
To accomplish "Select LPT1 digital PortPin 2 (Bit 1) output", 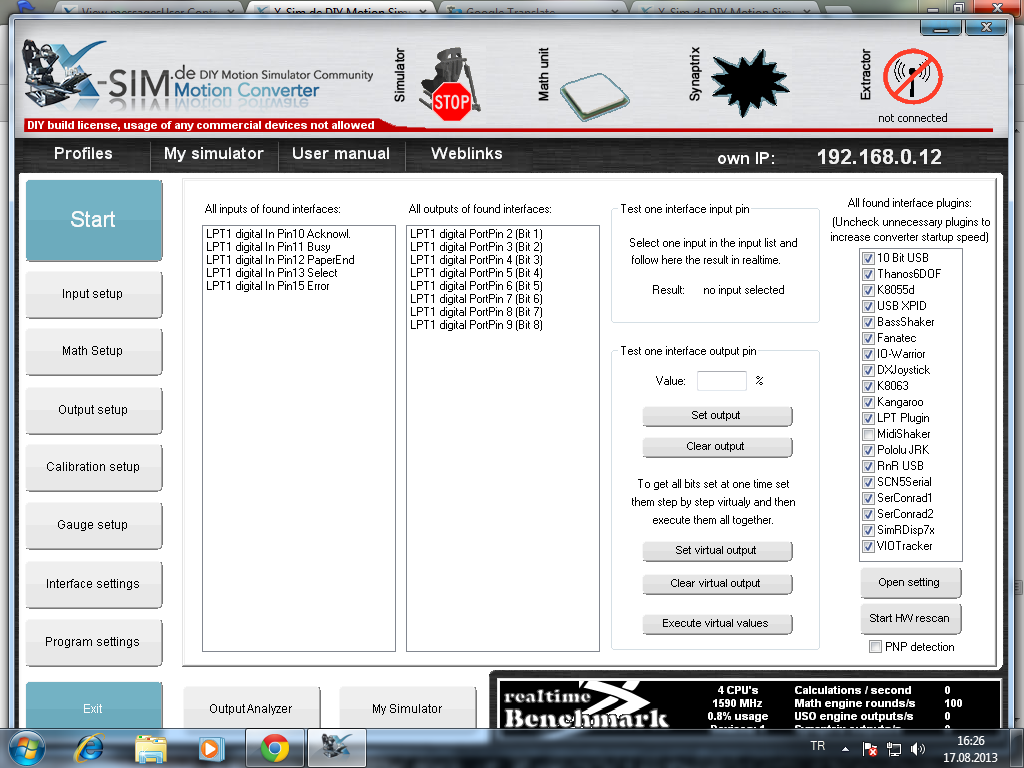I will [x=476, y=234].
